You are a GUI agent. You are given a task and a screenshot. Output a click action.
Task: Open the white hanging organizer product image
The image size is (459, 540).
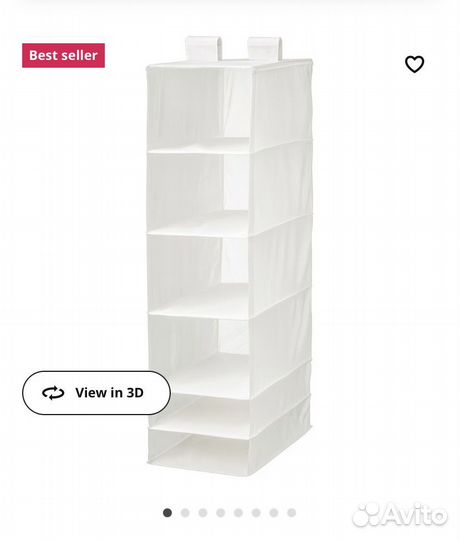pyautogui.click(x=230, y=257)
